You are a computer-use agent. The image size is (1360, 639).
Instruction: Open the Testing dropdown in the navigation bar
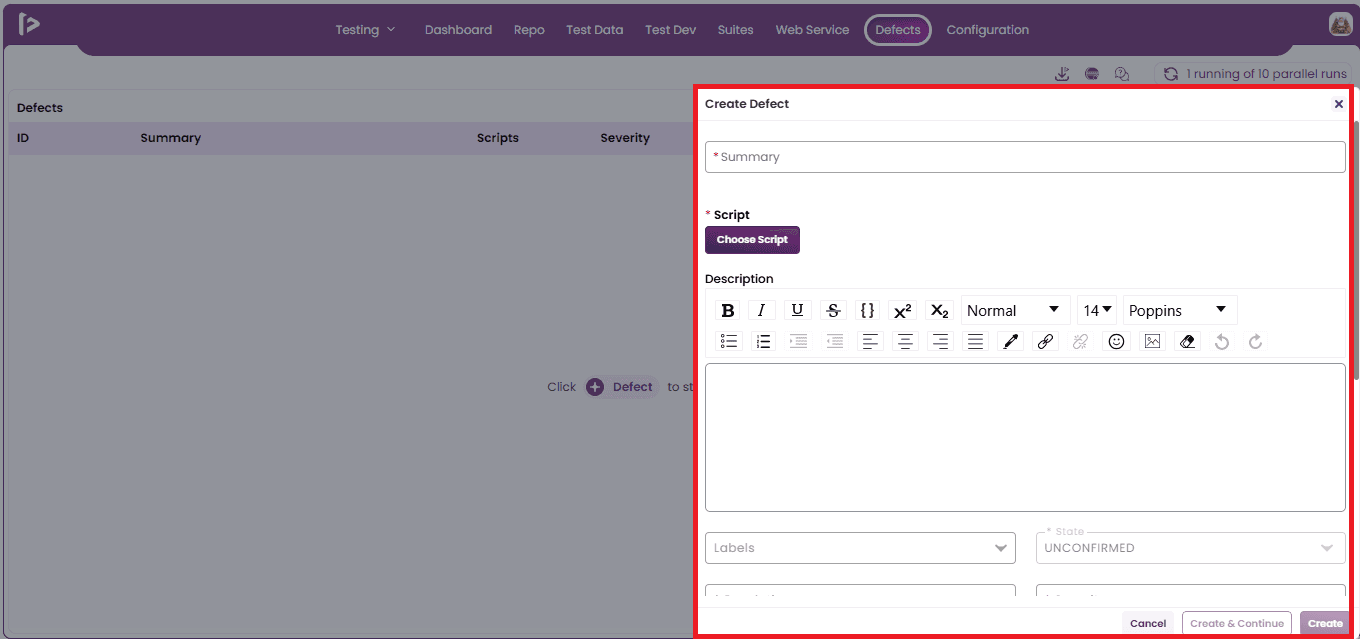click(366, 30)
